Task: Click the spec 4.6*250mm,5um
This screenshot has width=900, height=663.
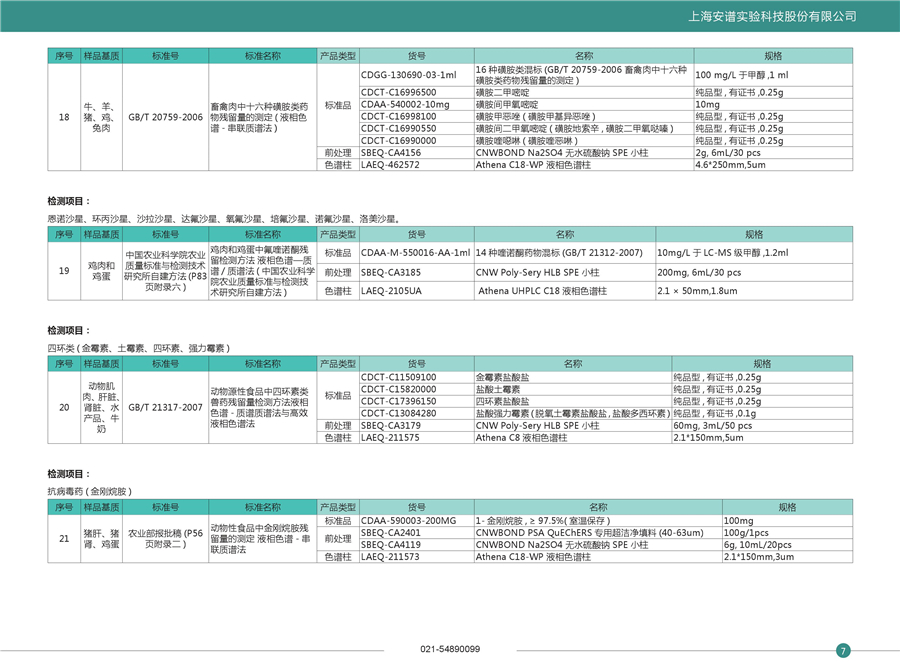Action: tap(731, 165)
